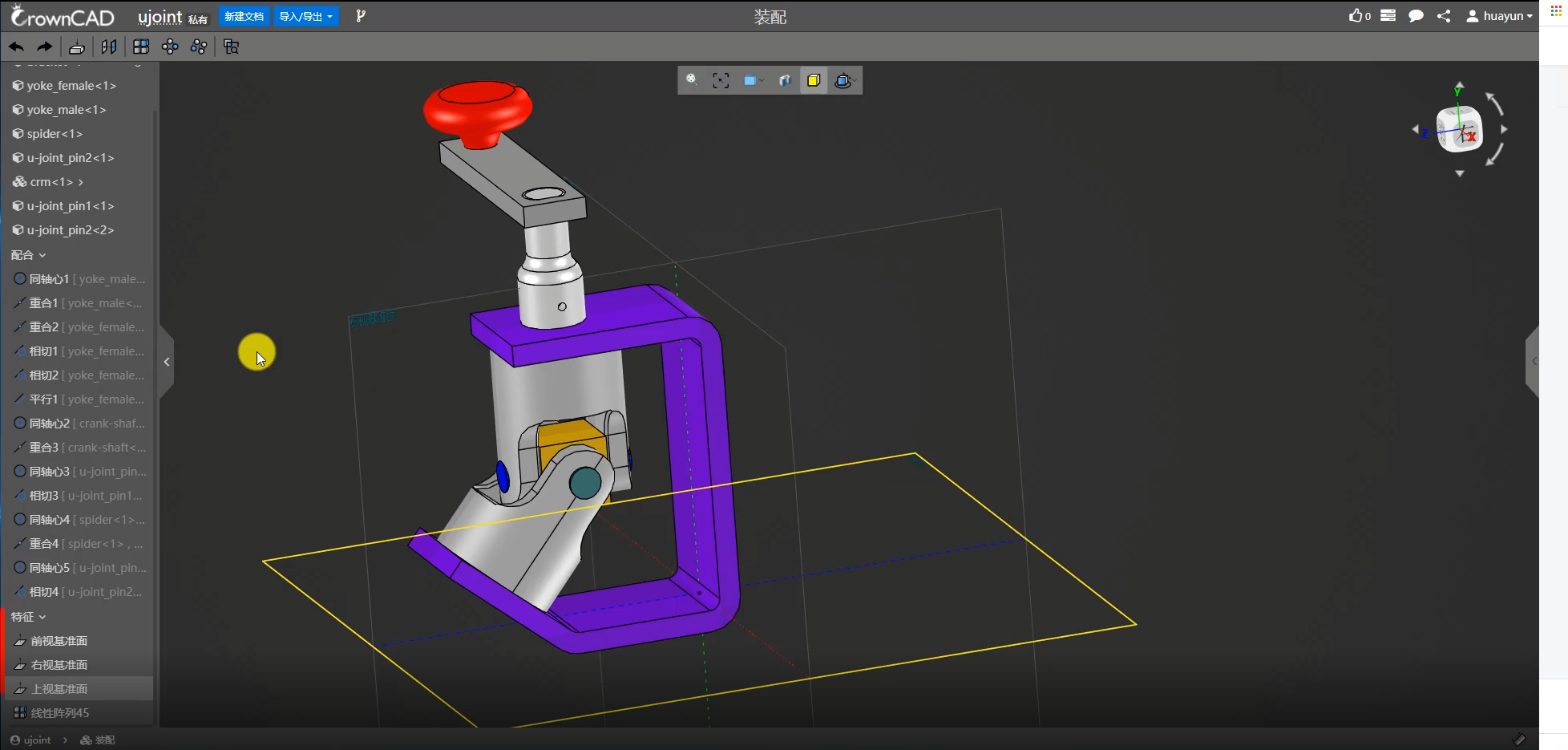The height and width of the screenshot is (750, 1568).
Task: Undo with the back arrow icon
Action: coord(16,47)
